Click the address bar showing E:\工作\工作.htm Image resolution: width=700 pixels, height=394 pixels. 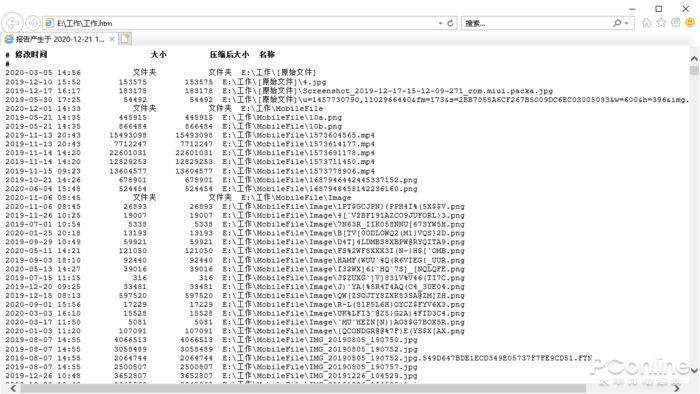click(x=249, y=23)
